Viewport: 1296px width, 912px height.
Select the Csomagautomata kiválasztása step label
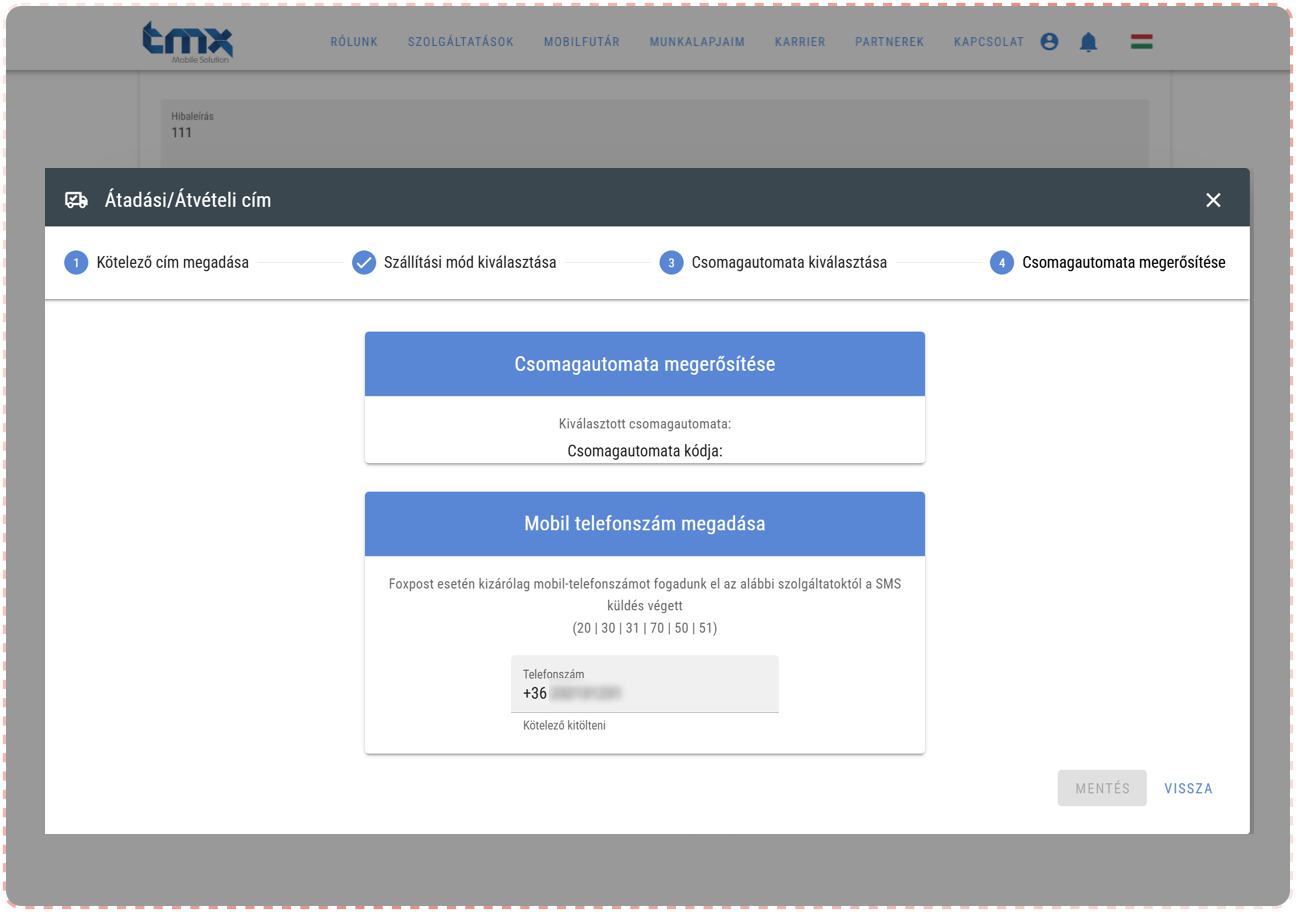pyautogui.click(x=789, y=263)
